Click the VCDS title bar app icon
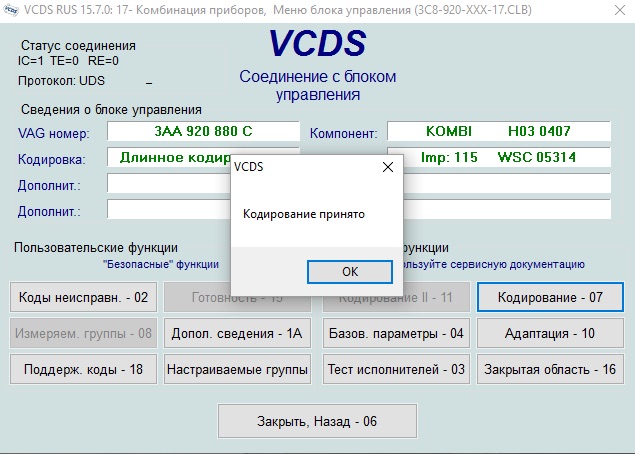 pos(11,10)
